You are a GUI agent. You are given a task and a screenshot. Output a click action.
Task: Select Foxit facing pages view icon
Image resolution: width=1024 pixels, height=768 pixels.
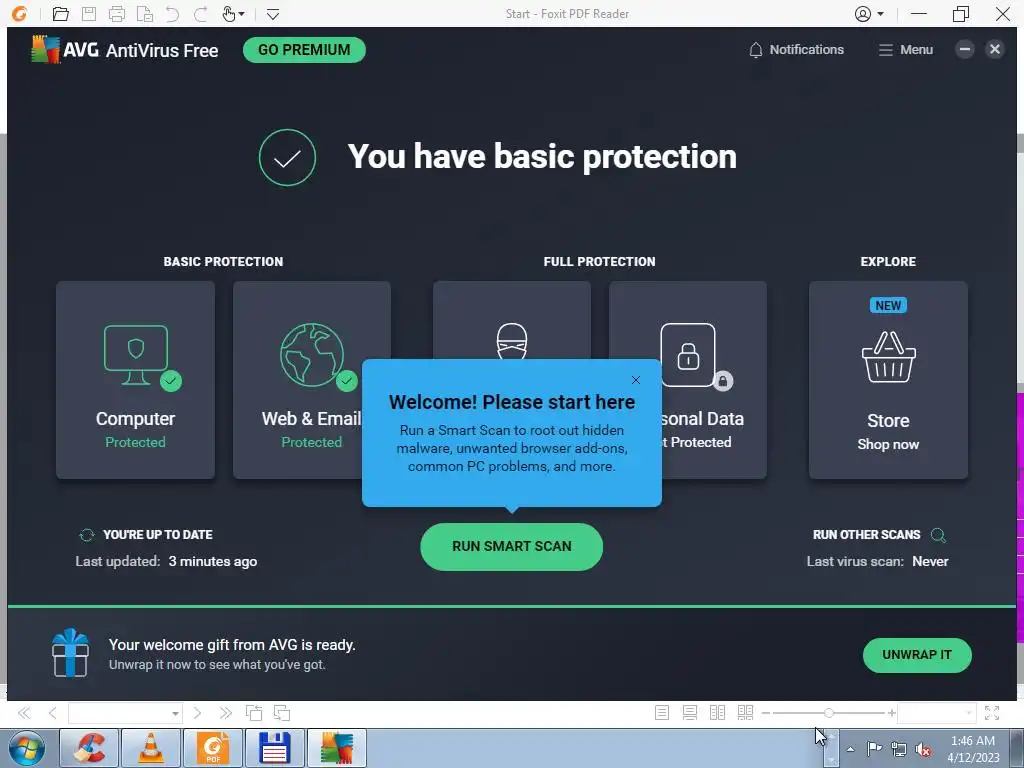point(717,713)
